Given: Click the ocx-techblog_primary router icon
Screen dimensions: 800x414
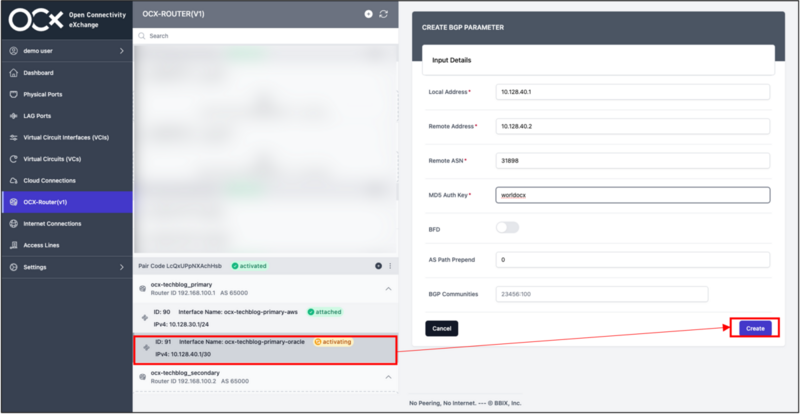Looking at the screenshot, I should (143, 289).
